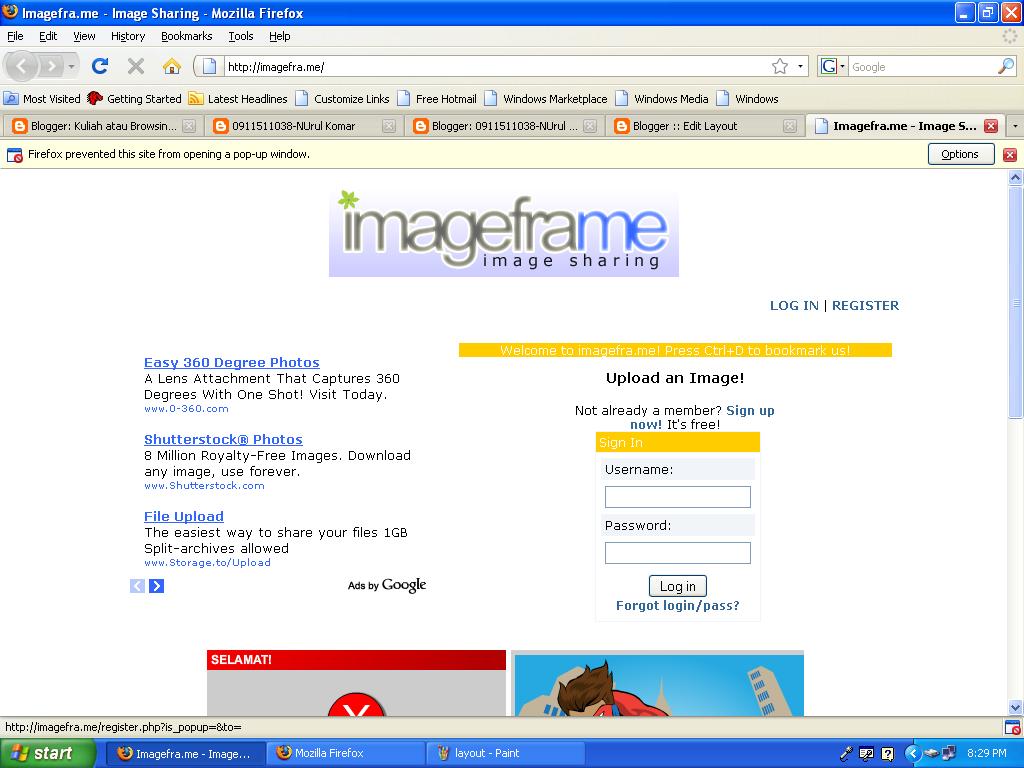Click the Options button for pop-ups
Screen dimensions: 1024x768
[x=961, y=154]
